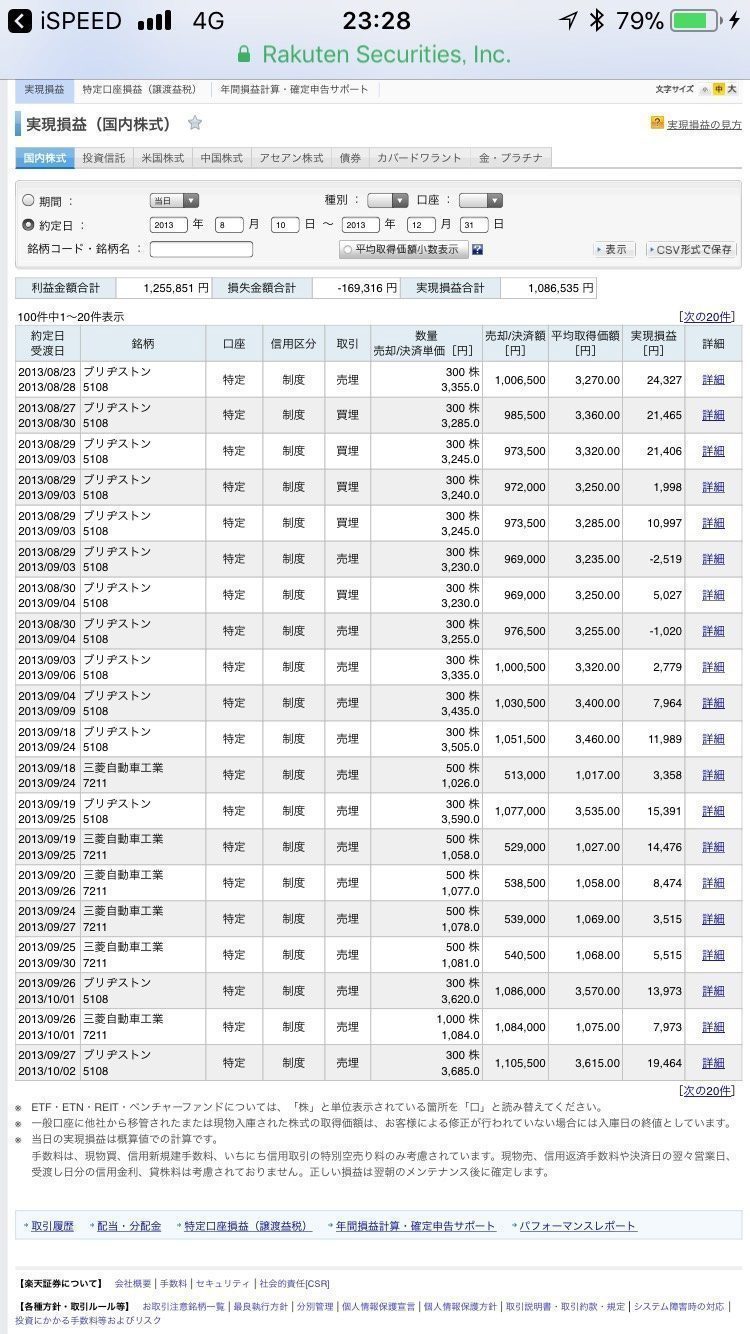Click the help icon beside 平均取得価額小数表示
The height and width of the screenshot is (1334, 750).
click(477, 249)
